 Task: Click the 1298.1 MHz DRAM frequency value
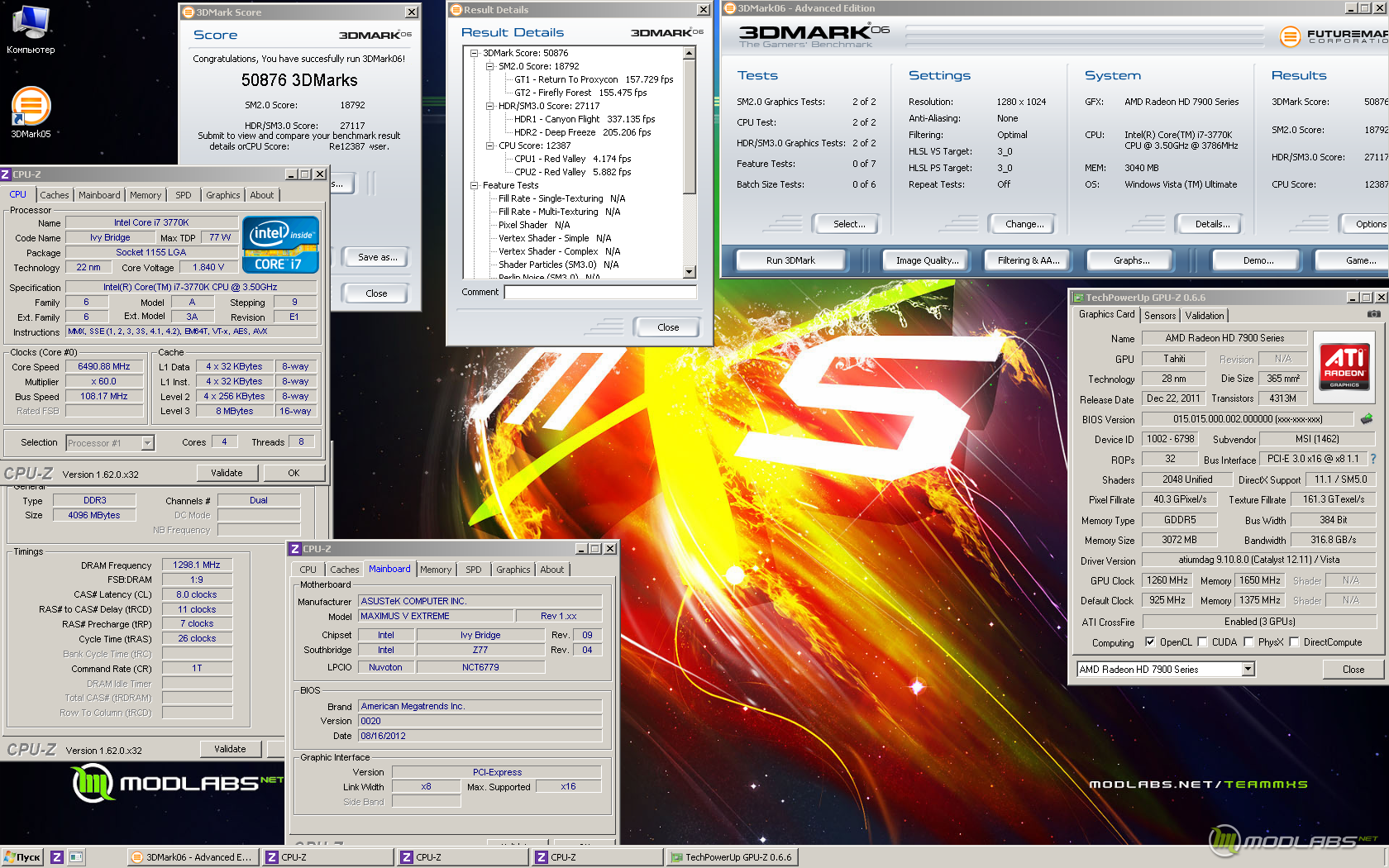(197, 565)
